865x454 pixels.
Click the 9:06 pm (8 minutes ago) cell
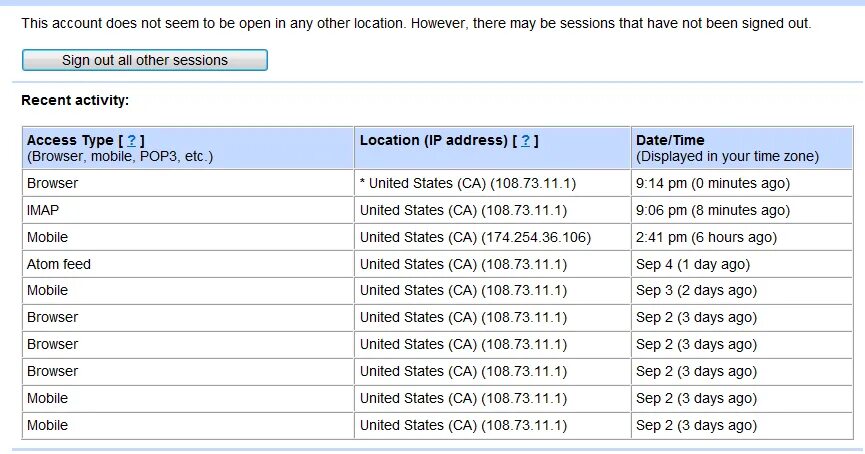pyautogui.click(x=712, y=210)
